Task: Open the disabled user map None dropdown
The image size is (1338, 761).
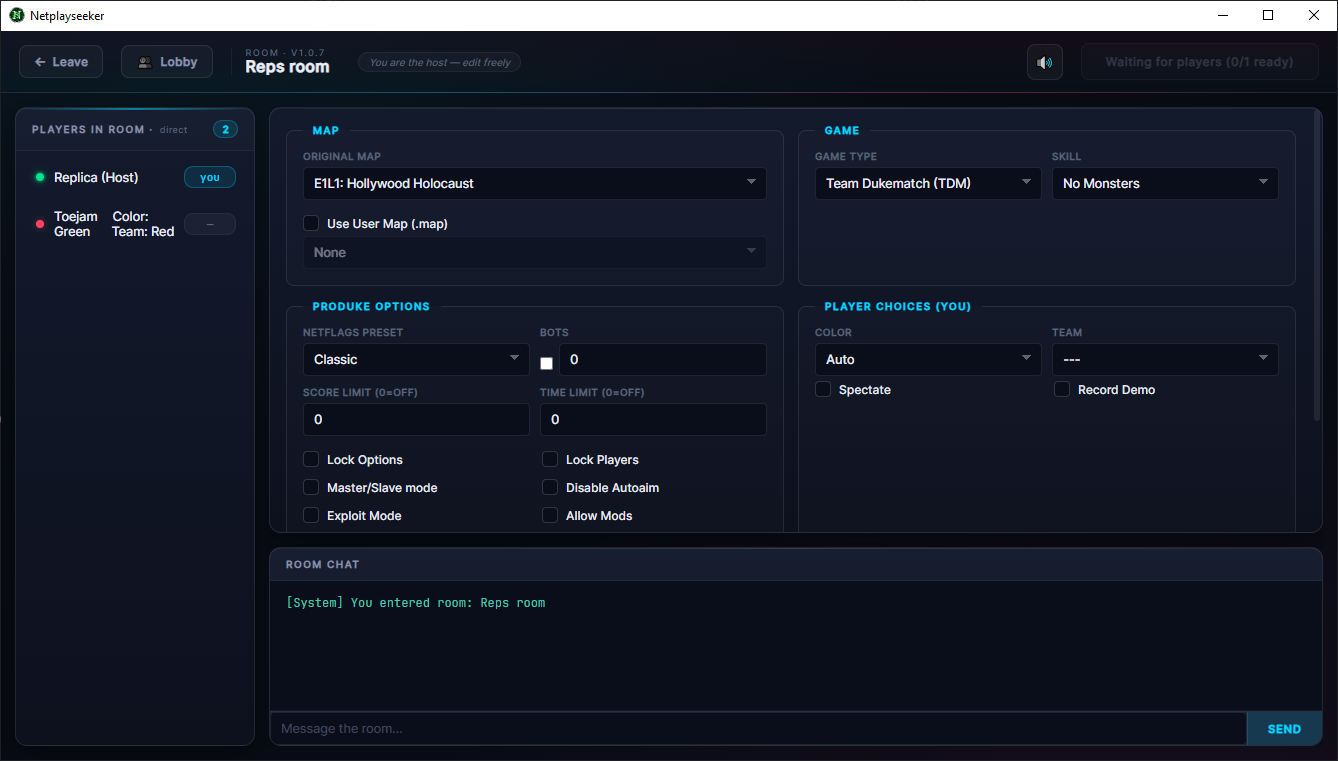Action: tap(535, 253)
